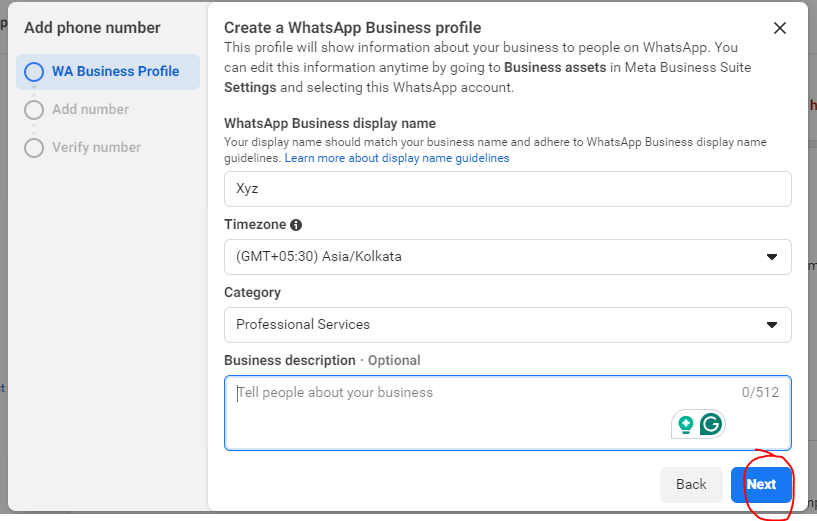Click the 0/512 character counter
The width and height of the screenshot is (817, 521).
click(x=760, y=392)
